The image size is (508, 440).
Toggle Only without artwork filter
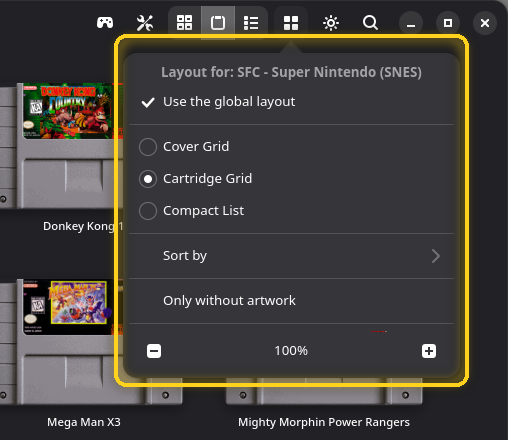pyautogui.click(x=291, y=301)
